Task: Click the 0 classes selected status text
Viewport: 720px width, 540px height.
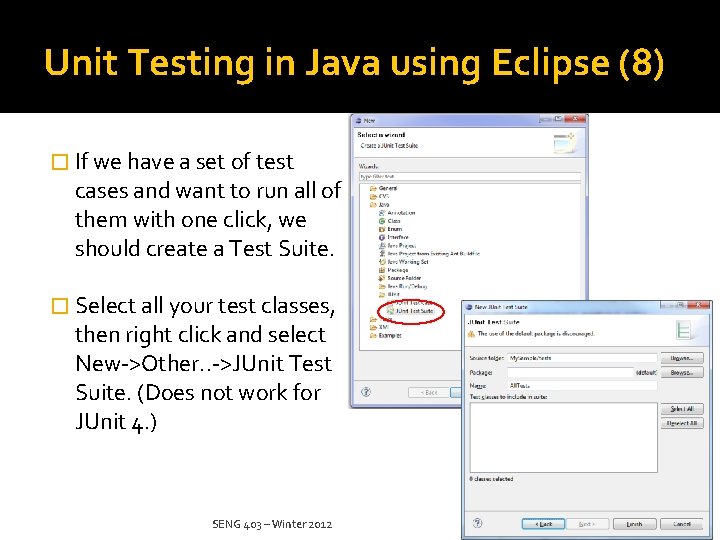Action: click(x=491, y=479)
